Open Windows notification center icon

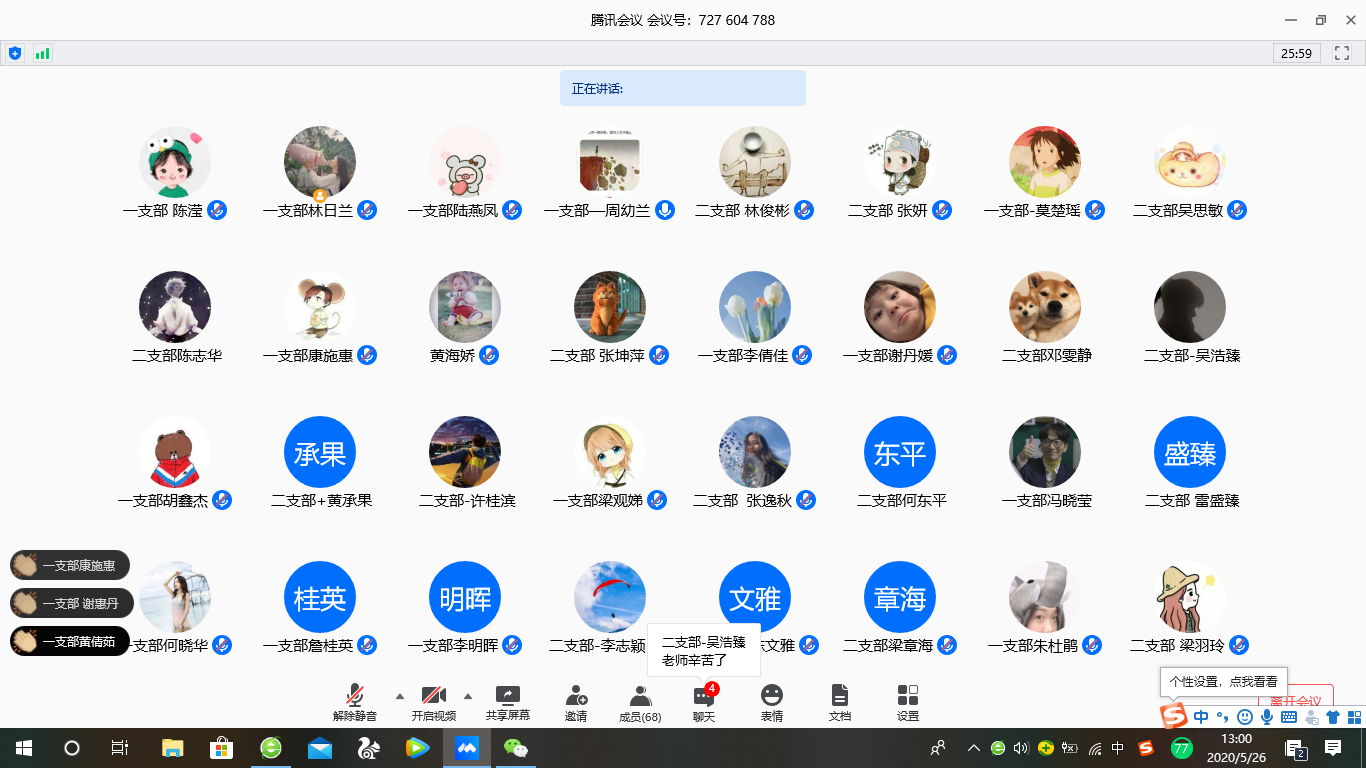1333,747
